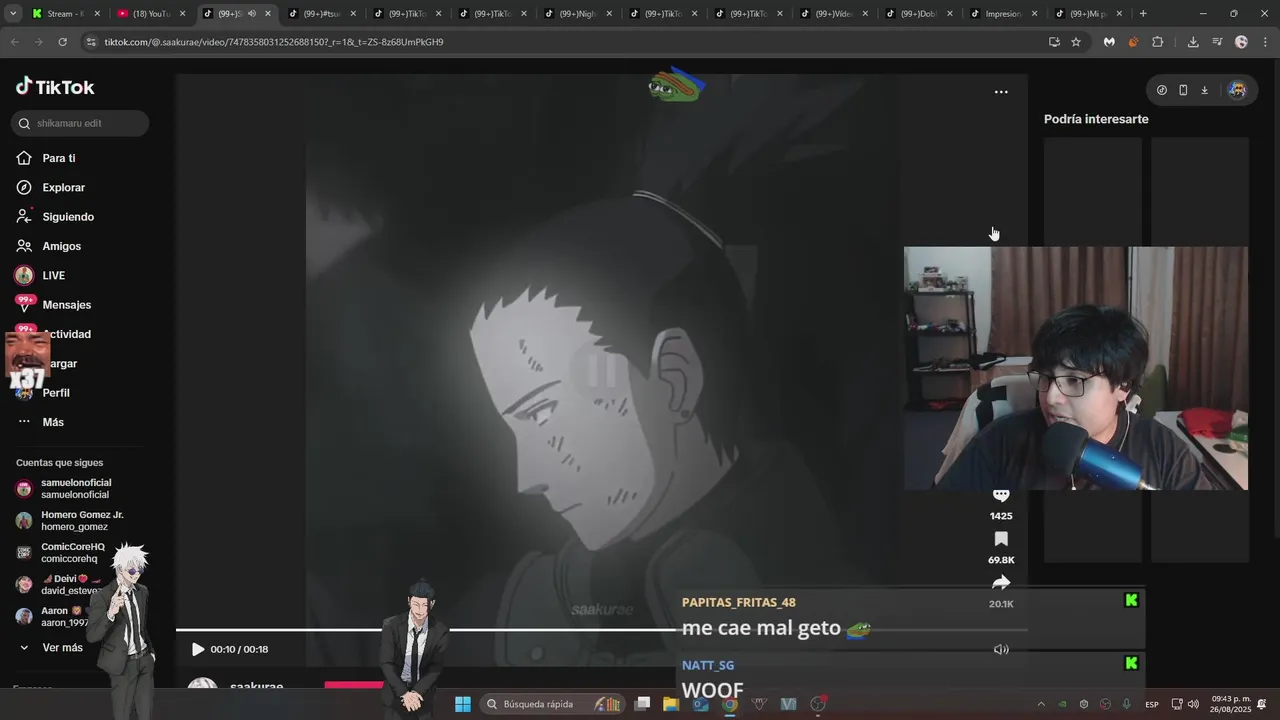Open Chrome tab search dropdown
The height and width of the screenshot is (720, 1280).
pyautogui.click(x=13, y=14)
